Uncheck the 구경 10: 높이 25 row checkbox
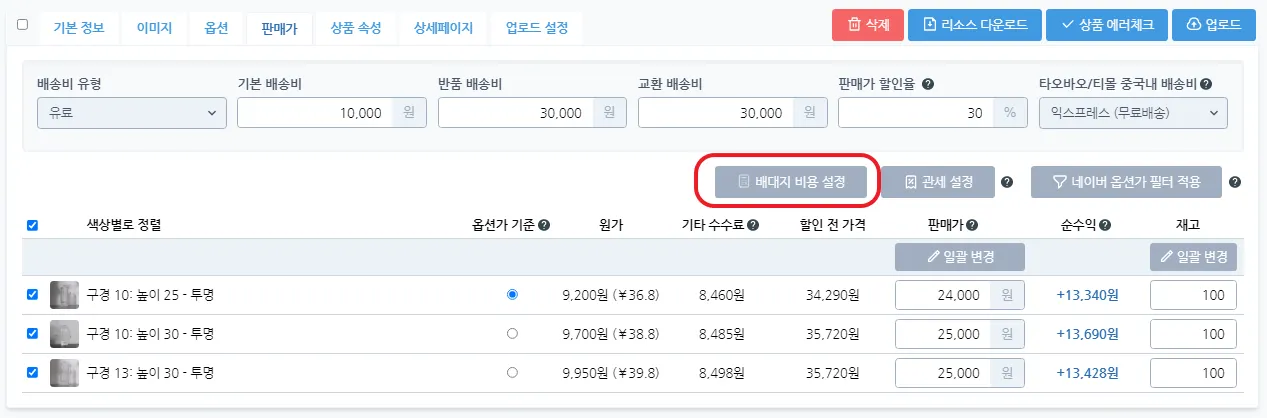This screenshot has height=418, width=1267. tap(33, 295)
